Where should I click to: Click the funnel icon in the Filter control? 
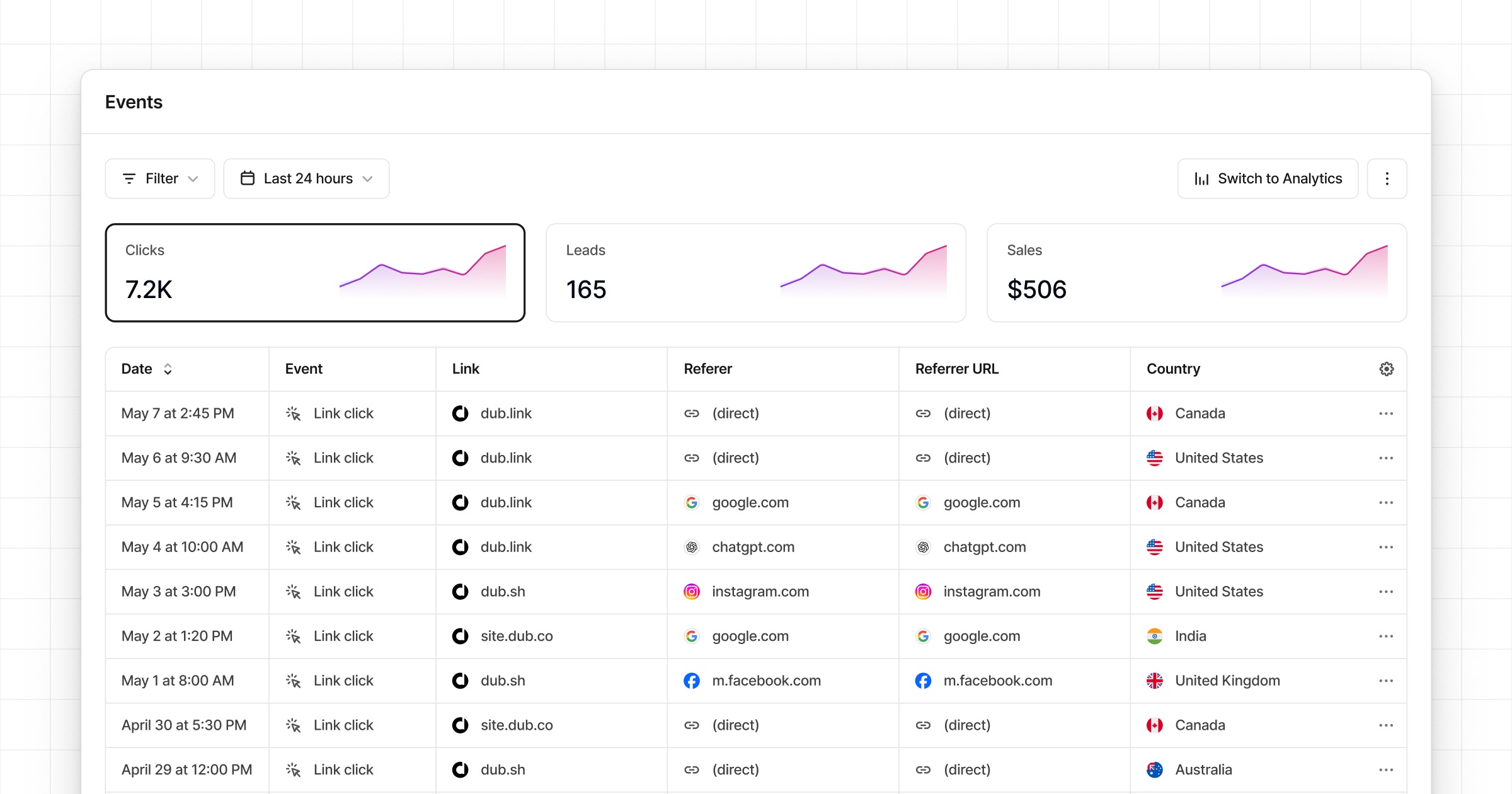click(x=130, y=178)
